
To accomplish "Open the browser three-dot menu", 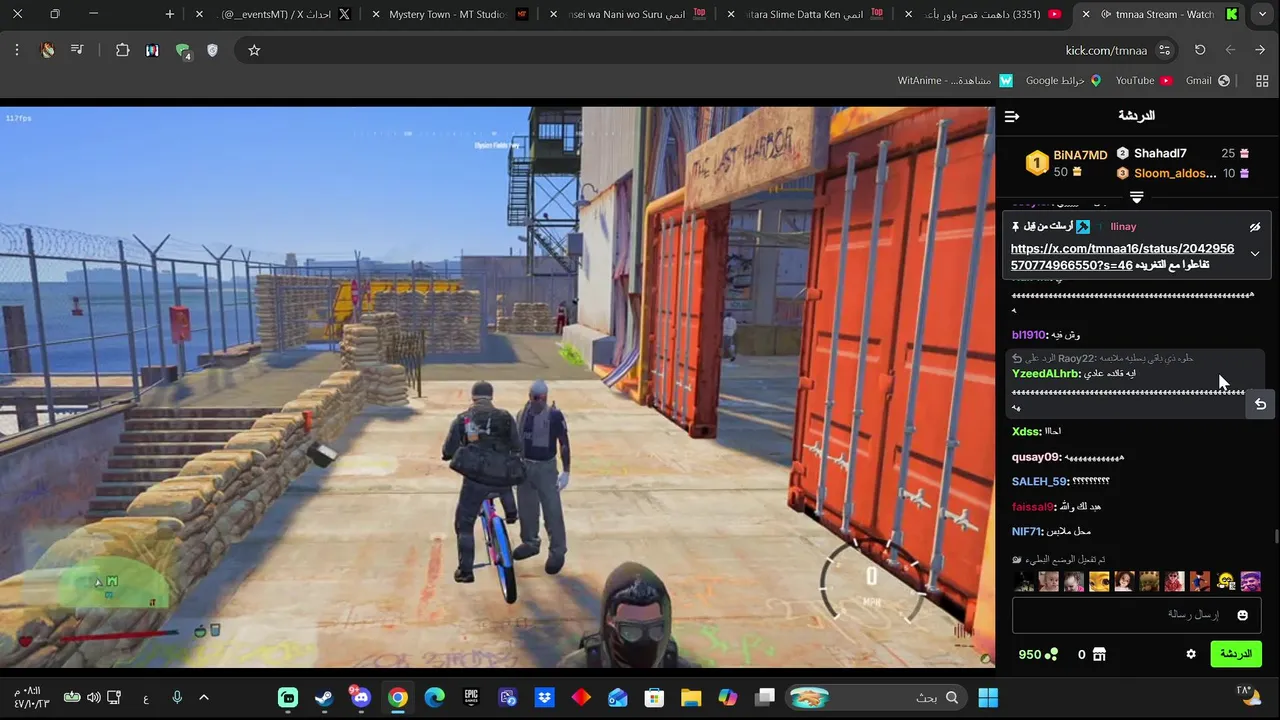I will pyautogui.click(x=17, y=50).
